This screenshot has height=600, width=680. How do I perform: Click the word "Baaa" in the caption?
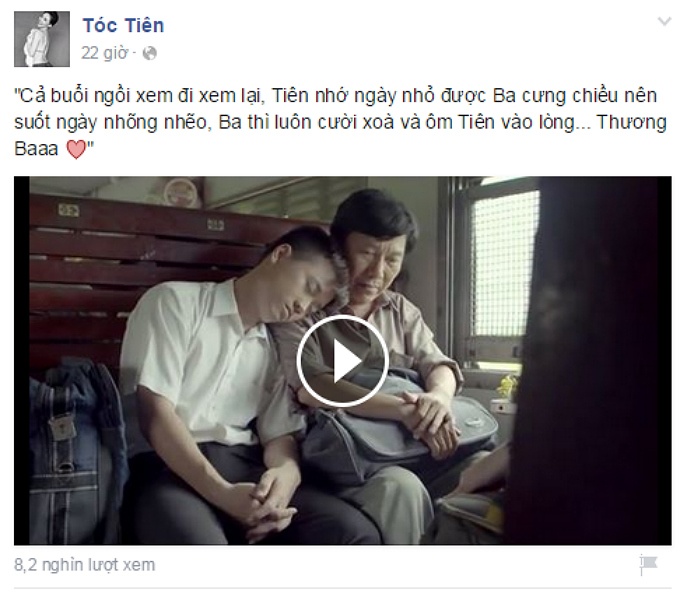tap(36, 149)
